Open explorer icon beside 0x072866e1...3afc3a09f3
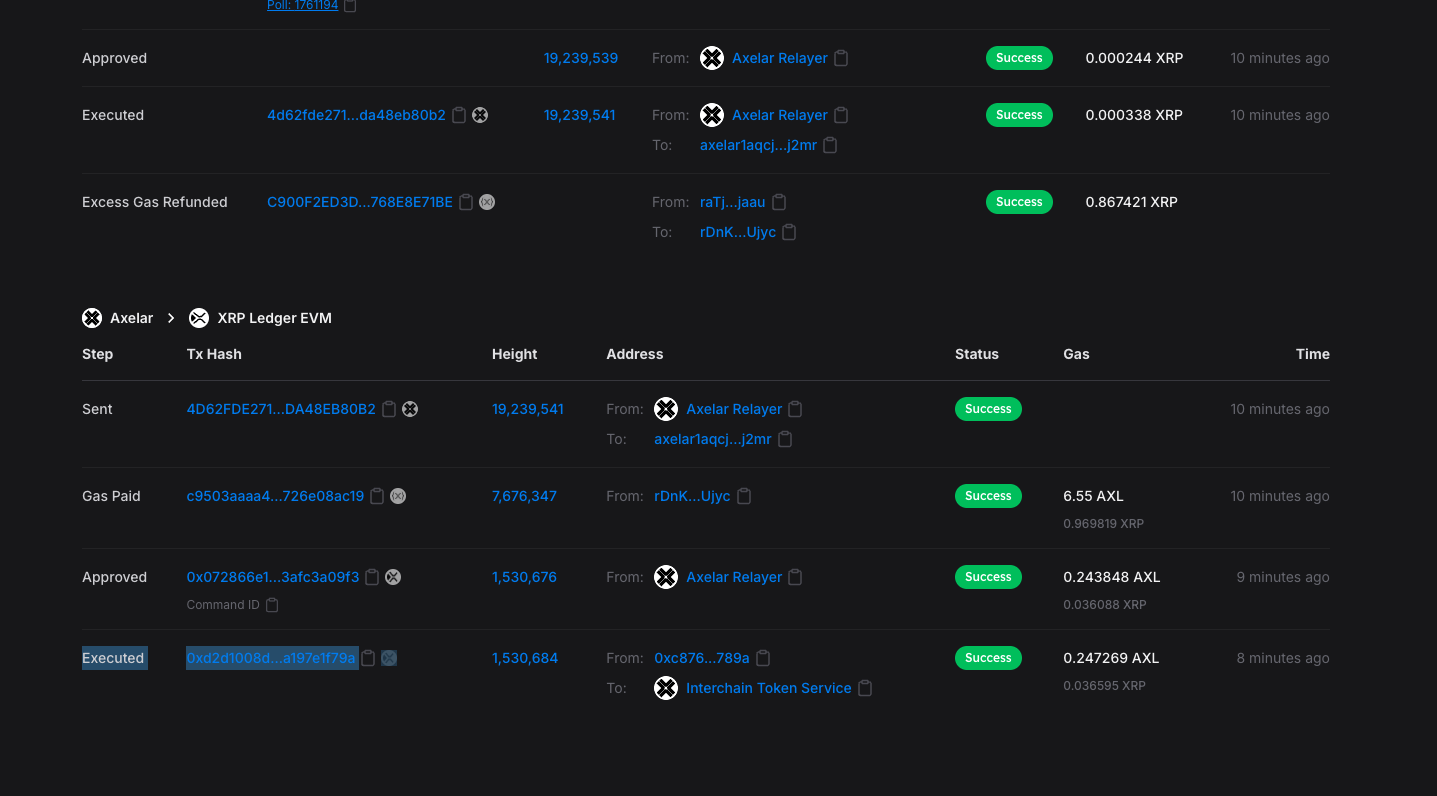 tap(393, 577)
